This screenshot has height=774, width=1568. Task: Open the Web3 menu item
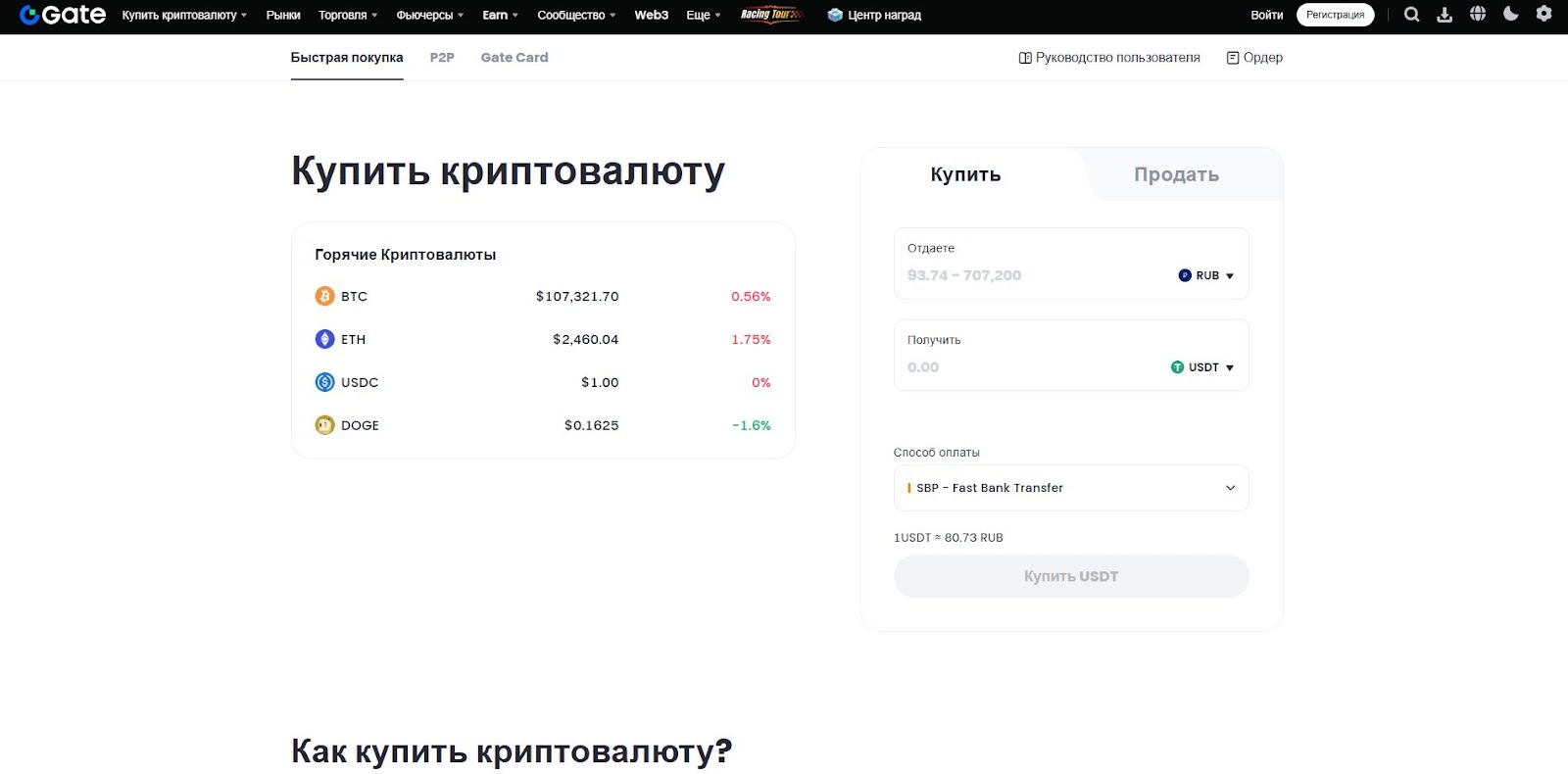click(x=651, y=15)
